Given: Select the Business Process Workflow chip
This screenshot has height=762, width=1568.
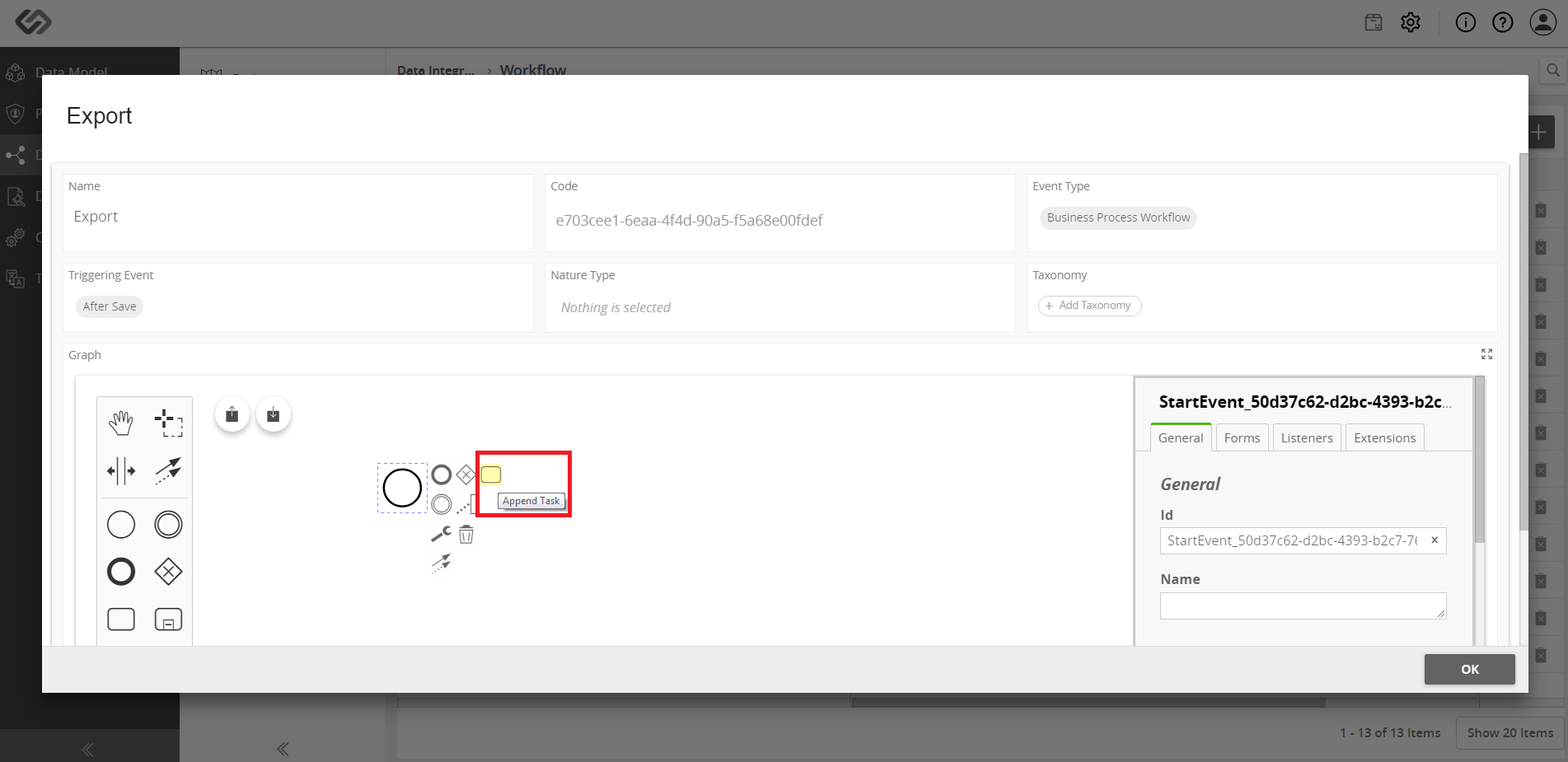Looking at the screenshot, I should click(x=1118, y=217).
